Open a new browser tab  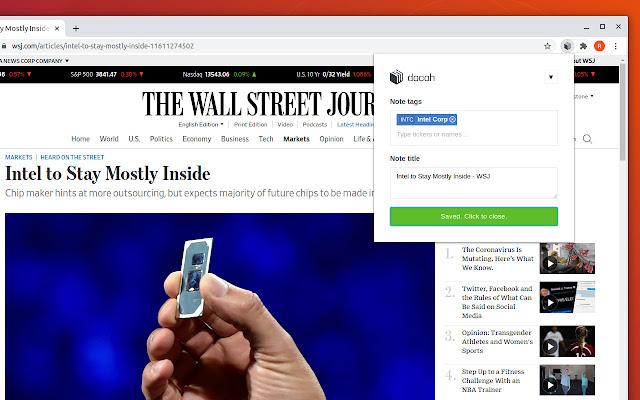click(x=76, y=29)
